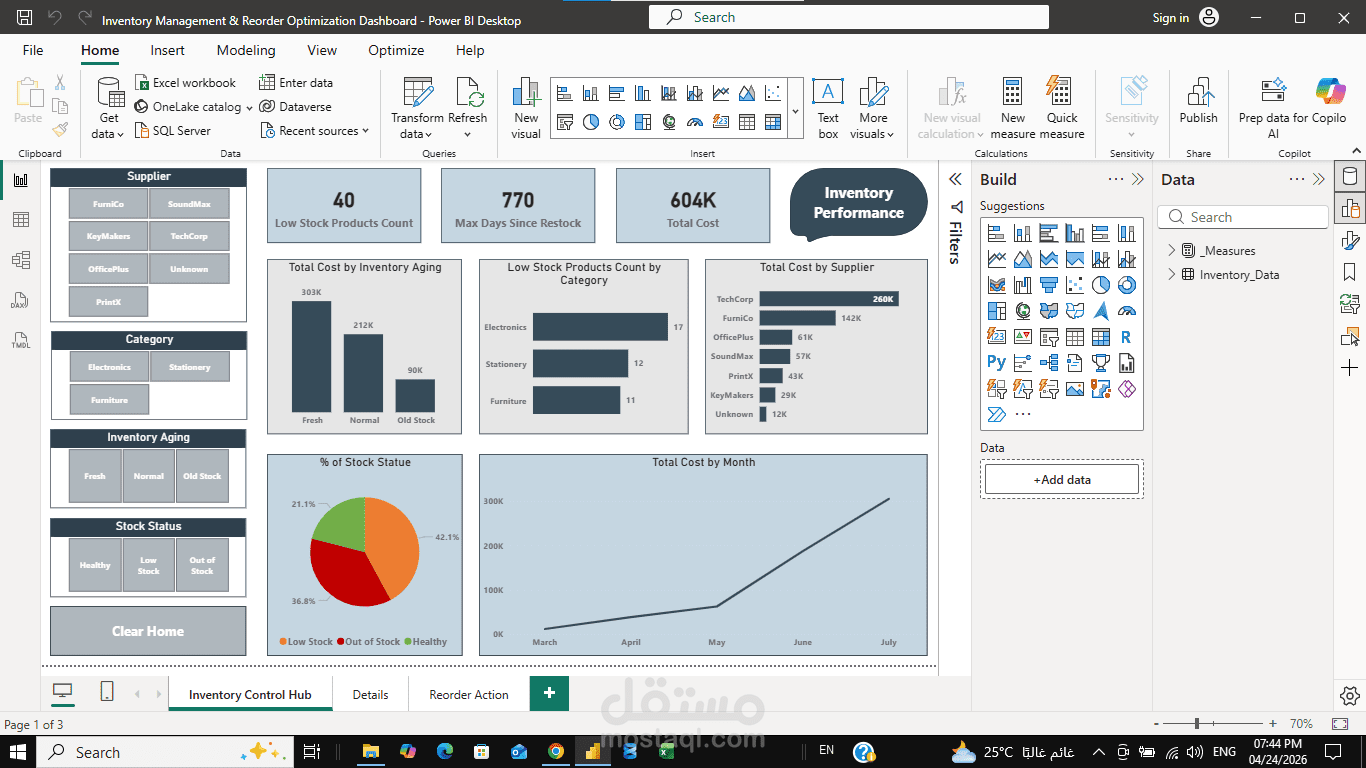
Task: Filter supplier slicer by SoundMax
Action: tap(189, 204)
